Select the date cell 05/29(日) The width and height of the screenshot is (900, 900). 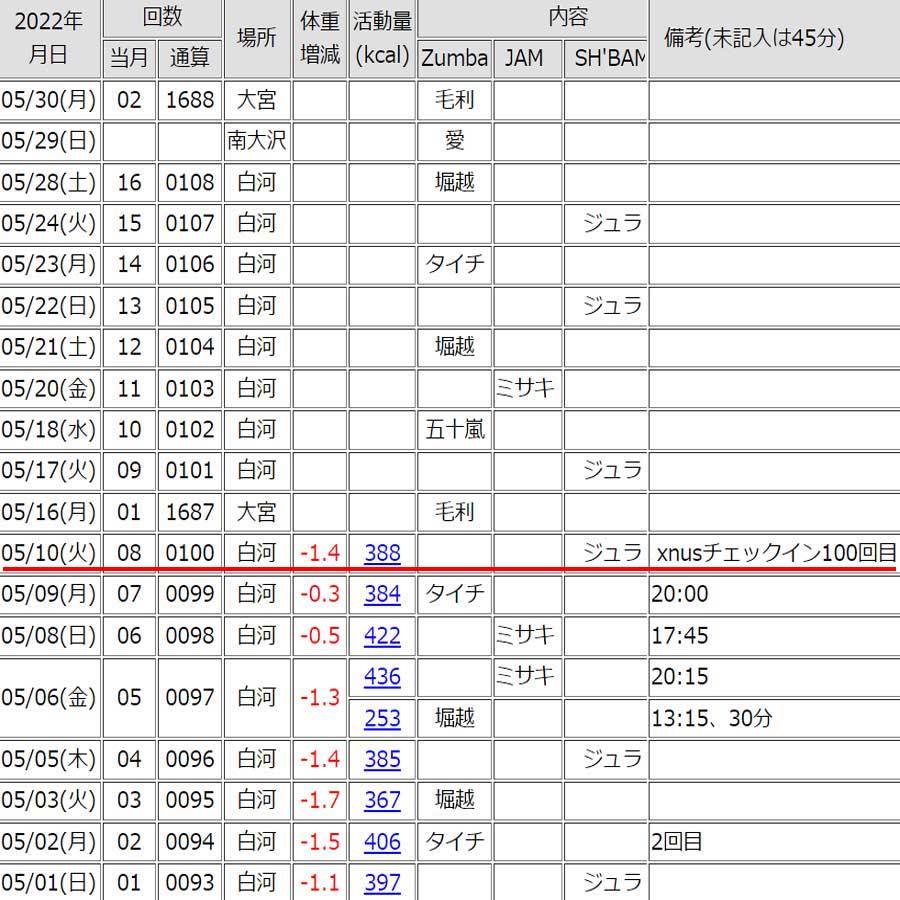pos(49,141)
